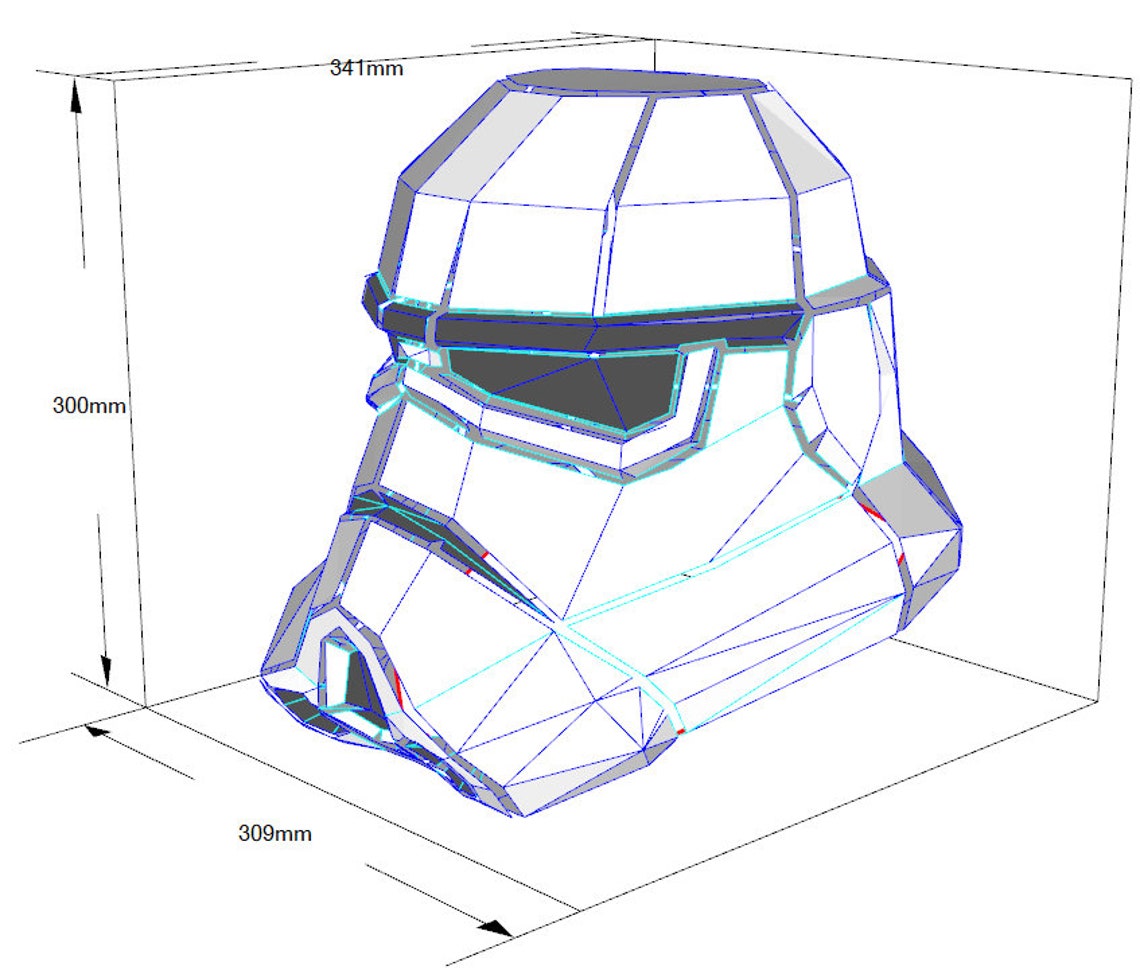
Task: Click the 300mm height dimension label
Action: coord(89,406)
